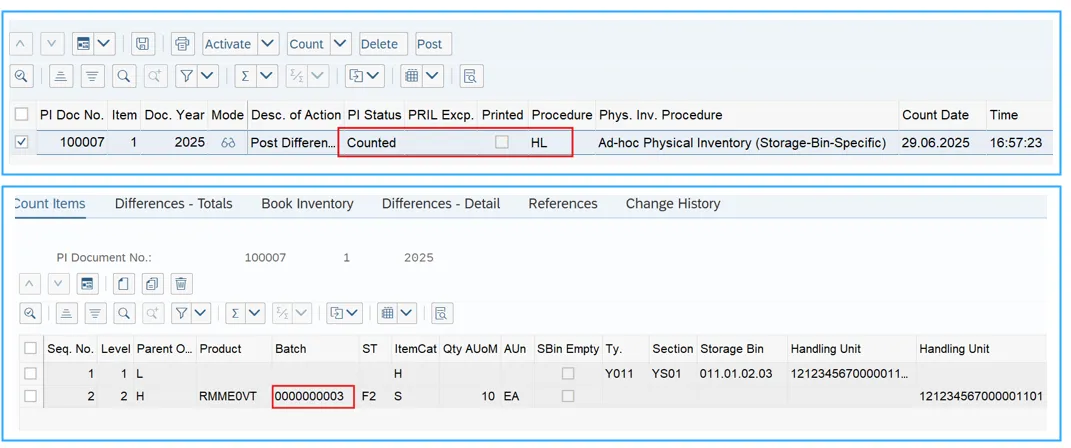The image size is (1071, 448).
Task: Sort descending in the Count Items toolbar
Action: [95, 314]
